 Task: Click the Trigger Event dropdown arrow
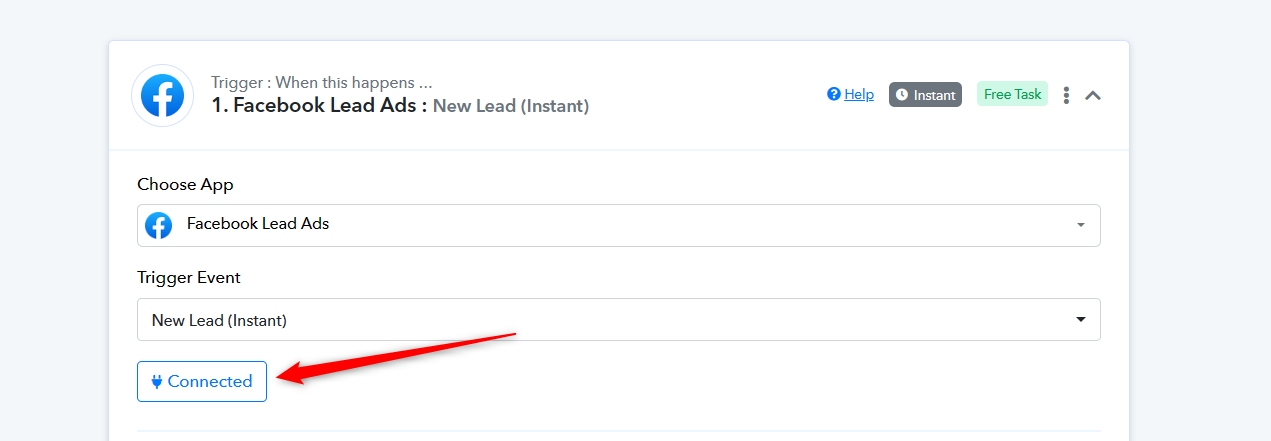coord(1080,320)
